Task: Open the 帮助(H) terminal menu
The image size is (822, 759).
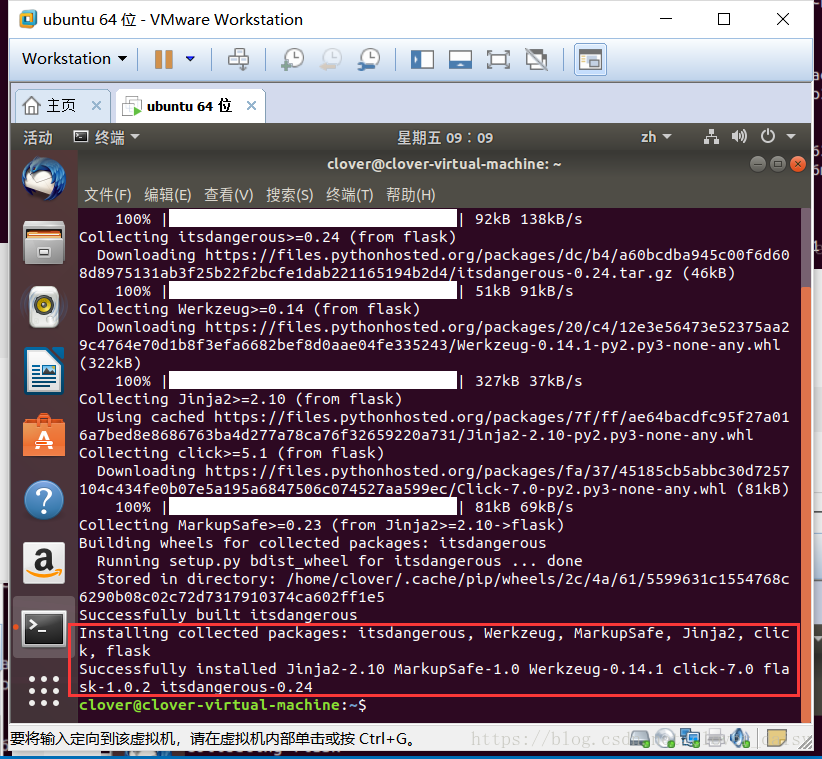Action: click(x=410, y=195)
